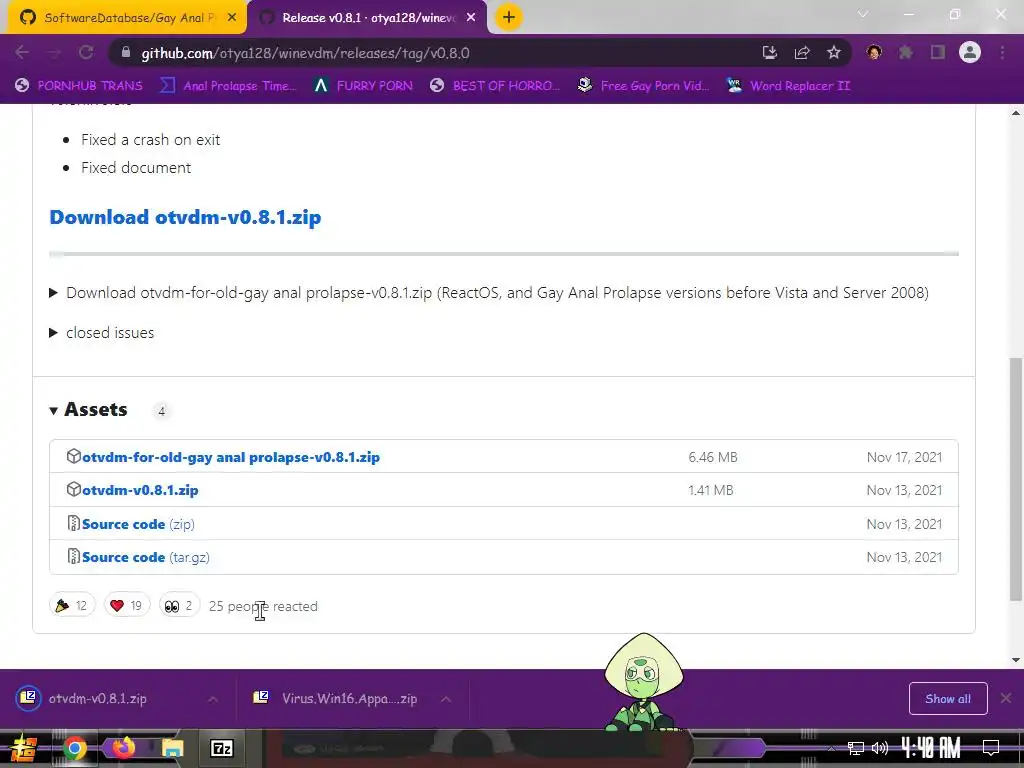Select the Release v0.8.1 tab

[x=369, y=18]
